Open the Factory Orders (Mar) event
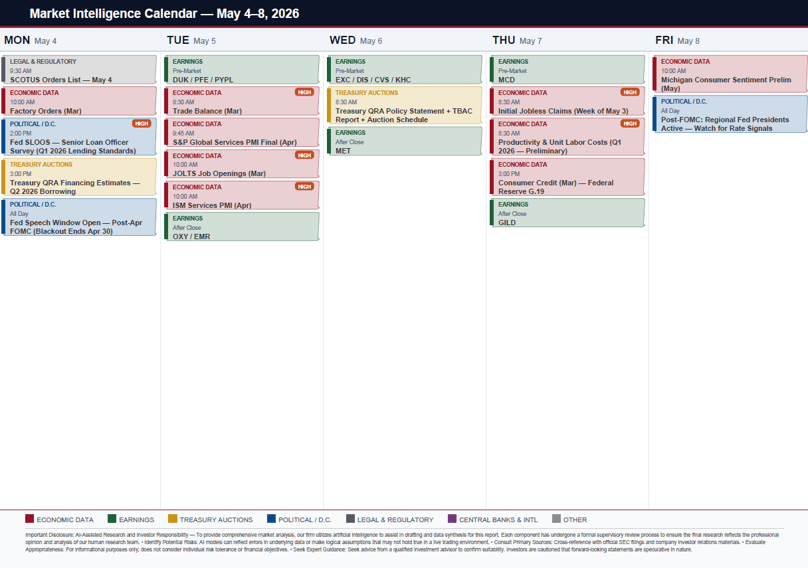 tap(79, 101)
